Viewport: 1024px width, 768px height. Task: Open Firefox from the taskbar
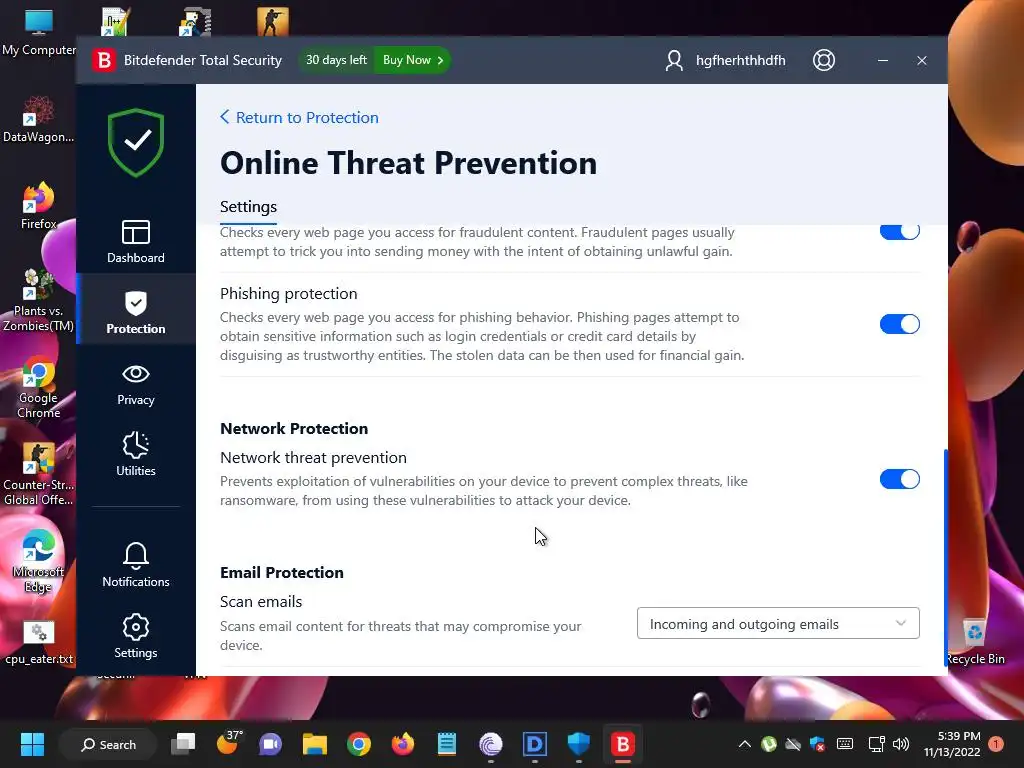(403, 744)
